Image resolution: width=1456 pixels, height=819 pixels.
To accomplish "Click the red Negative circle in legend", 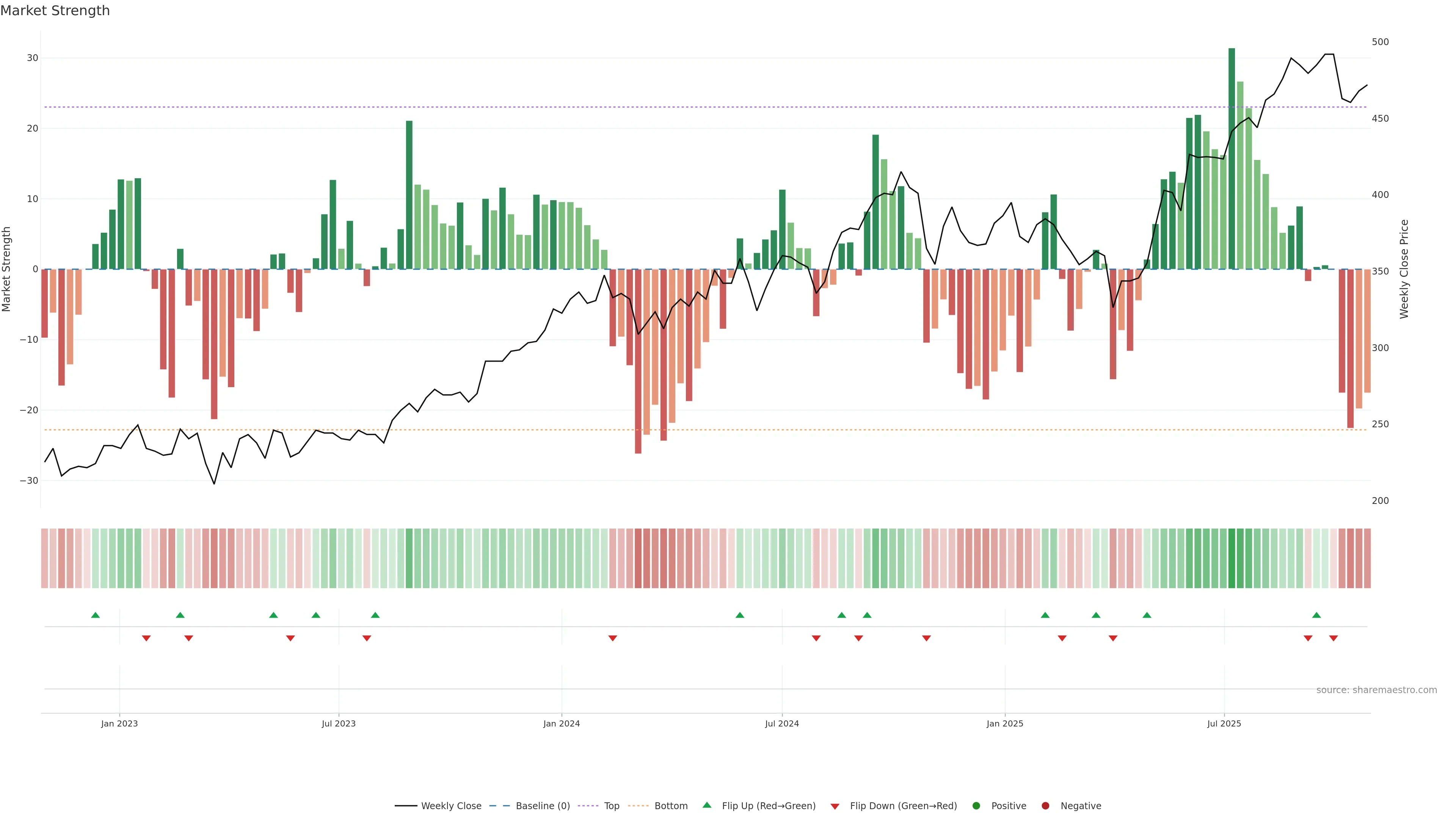I will click(x=1045, y=806).
